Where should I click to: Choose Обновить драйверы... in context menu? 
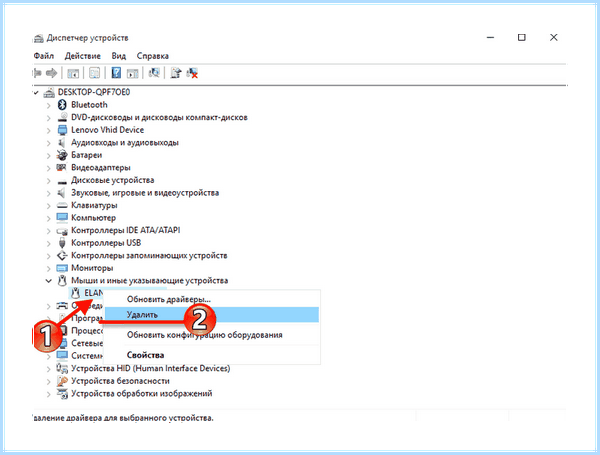[x=212, y=299]
